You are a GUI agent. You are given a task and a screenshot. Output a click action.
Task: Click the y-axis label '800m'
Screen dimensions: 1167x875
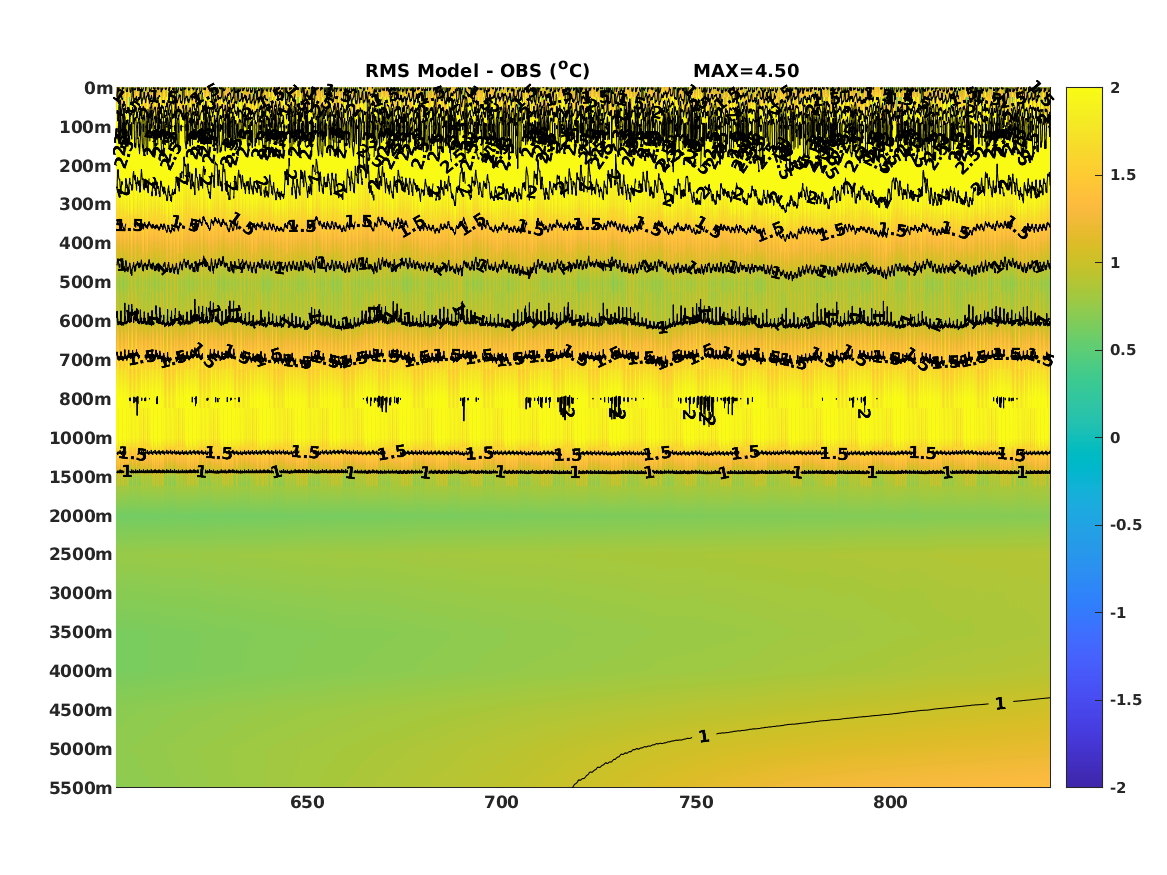tap(86, 399)
